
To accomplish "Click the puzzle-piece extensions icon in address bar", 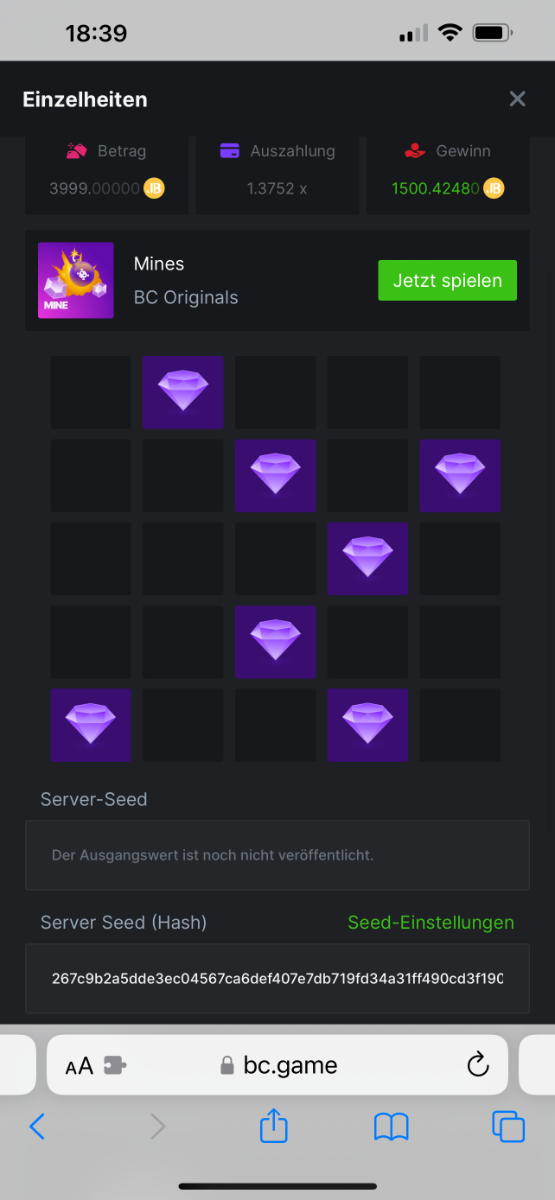I will click(x=114, y=1066).
